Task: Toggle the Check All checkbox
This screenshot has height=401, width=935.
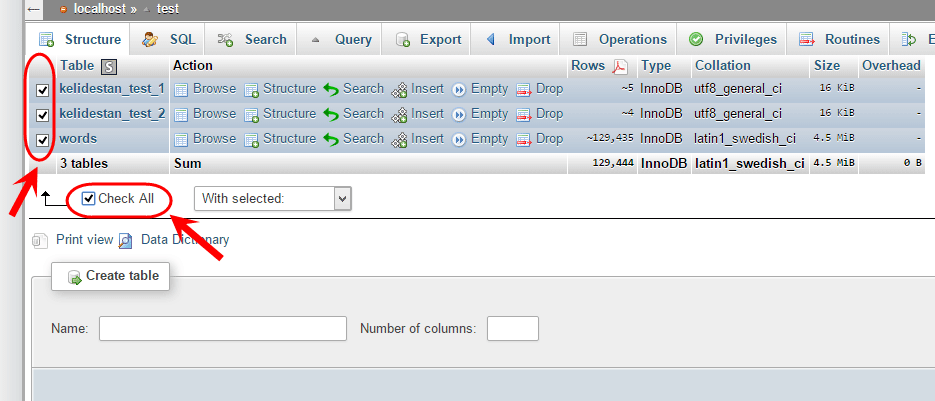Action: tap(88, 199)
